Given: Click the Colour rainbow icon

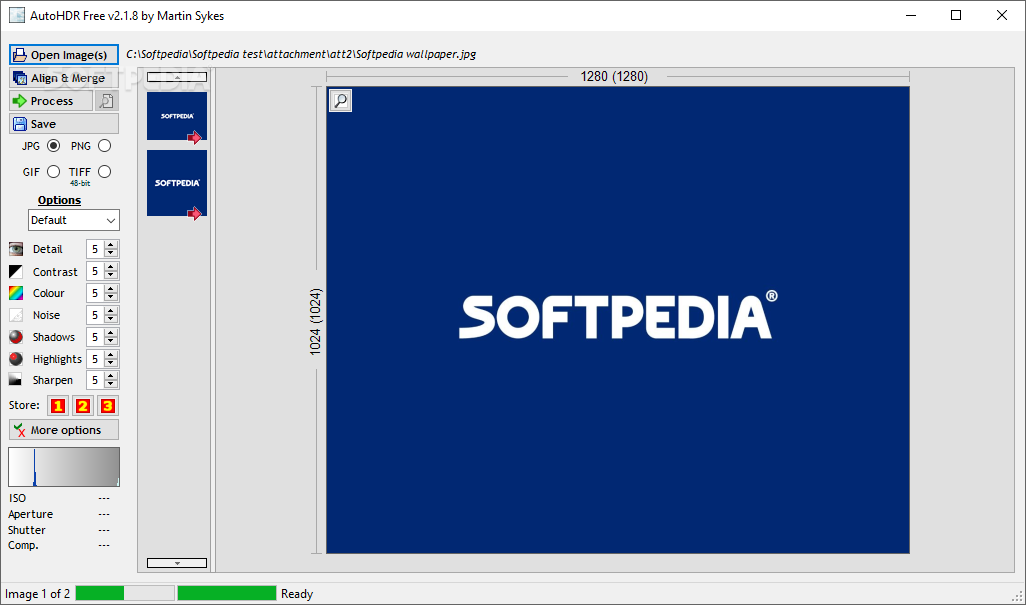Looking at the screenshot, I should 16,293.
